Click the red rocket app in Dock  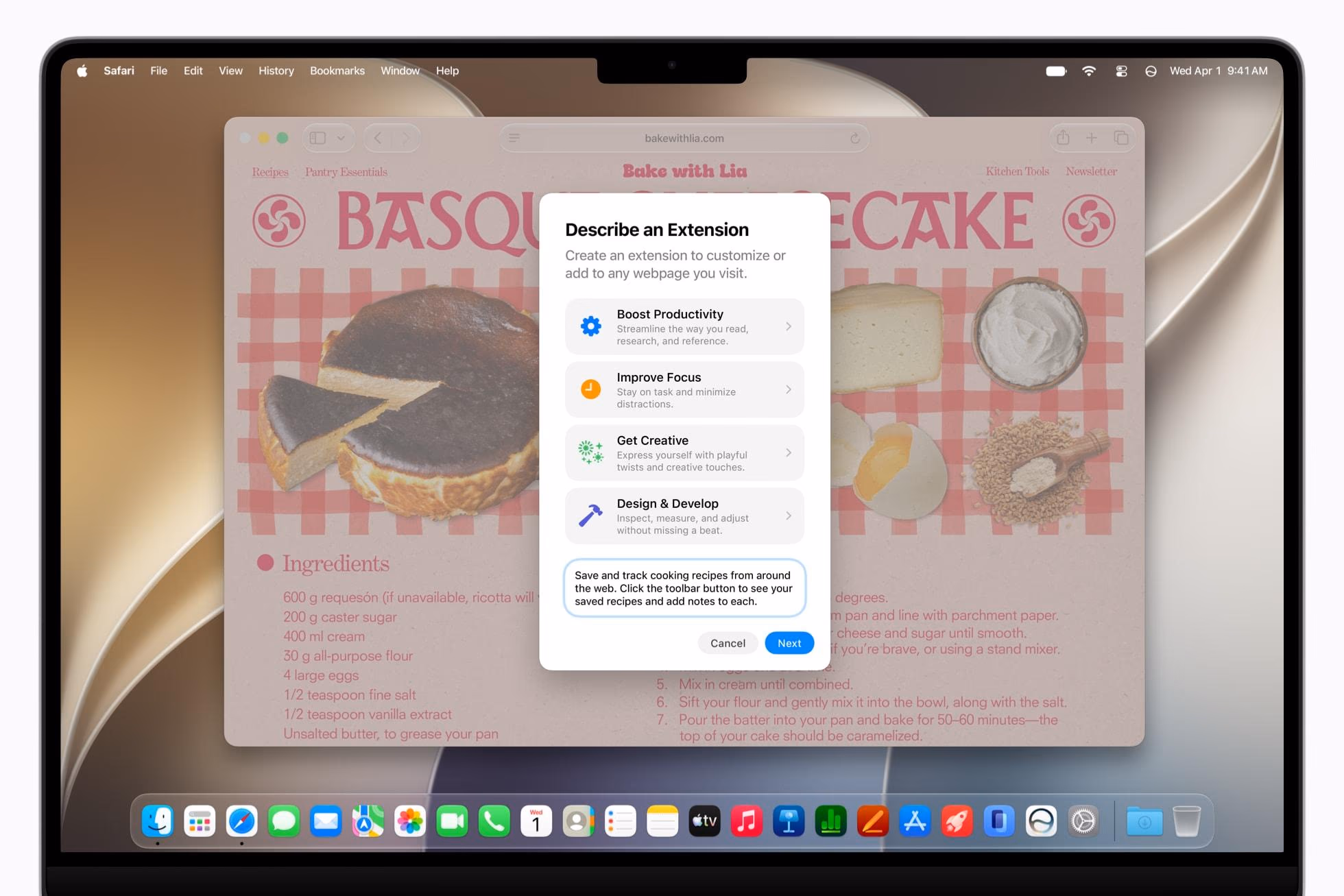(957, 821)
